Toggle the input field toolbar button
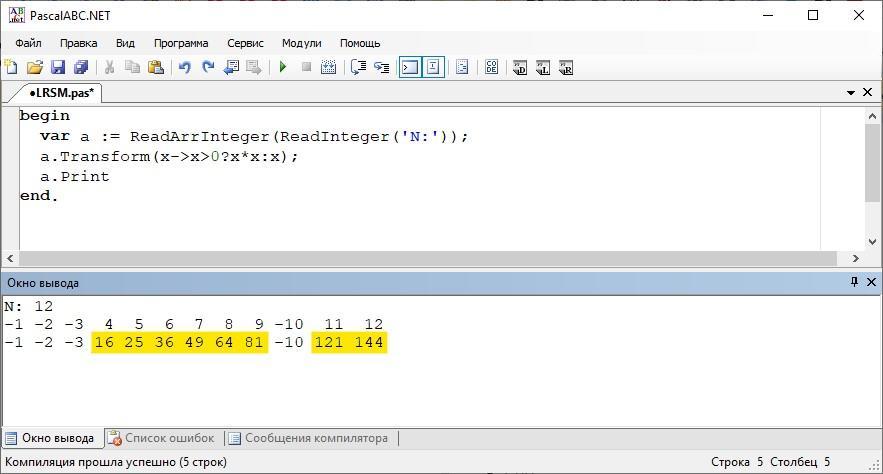The width and height of the screenshot is (883, 474). 433,68
